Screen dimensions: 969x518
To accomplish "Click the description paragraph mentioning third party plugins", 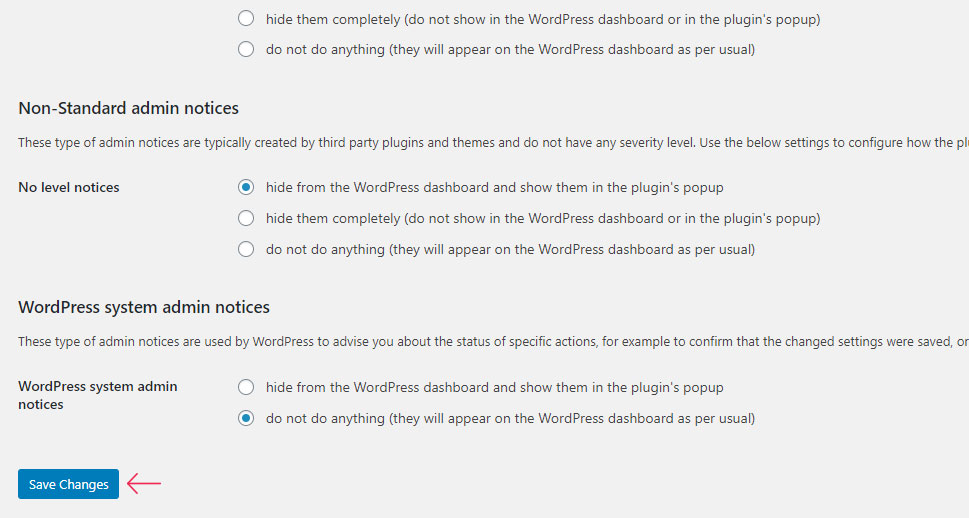I will tap(493, 143).
